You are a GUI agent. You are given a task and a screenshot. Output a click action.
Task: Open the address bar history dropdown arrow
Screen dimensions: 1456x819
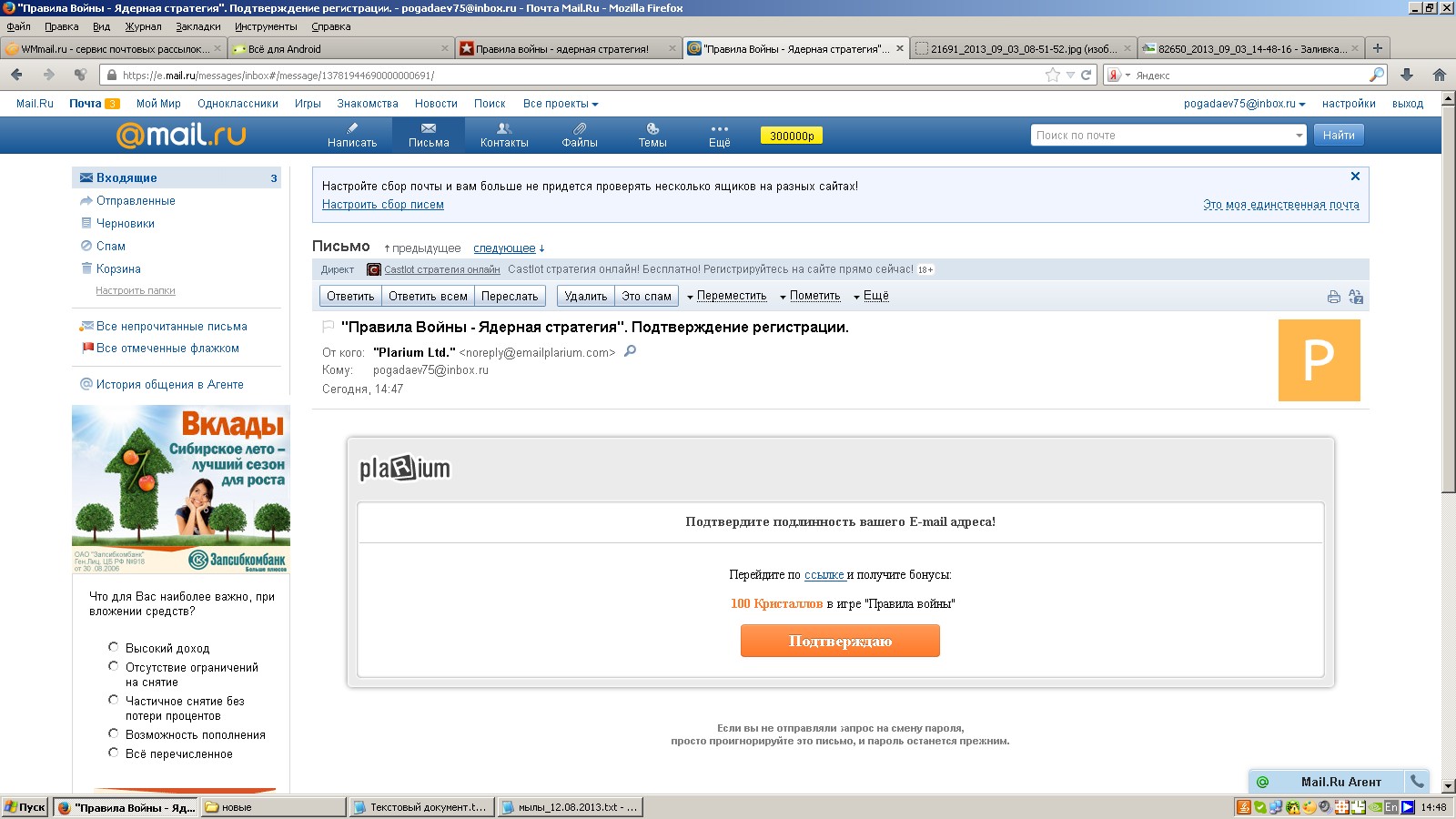1070,75
